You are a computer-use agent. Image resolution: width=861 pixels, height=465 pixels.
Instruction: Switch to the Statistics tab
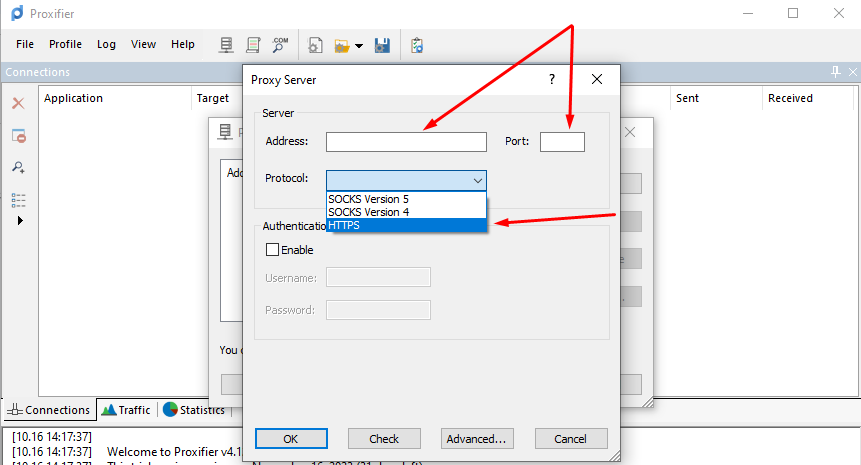coord(194,410)
